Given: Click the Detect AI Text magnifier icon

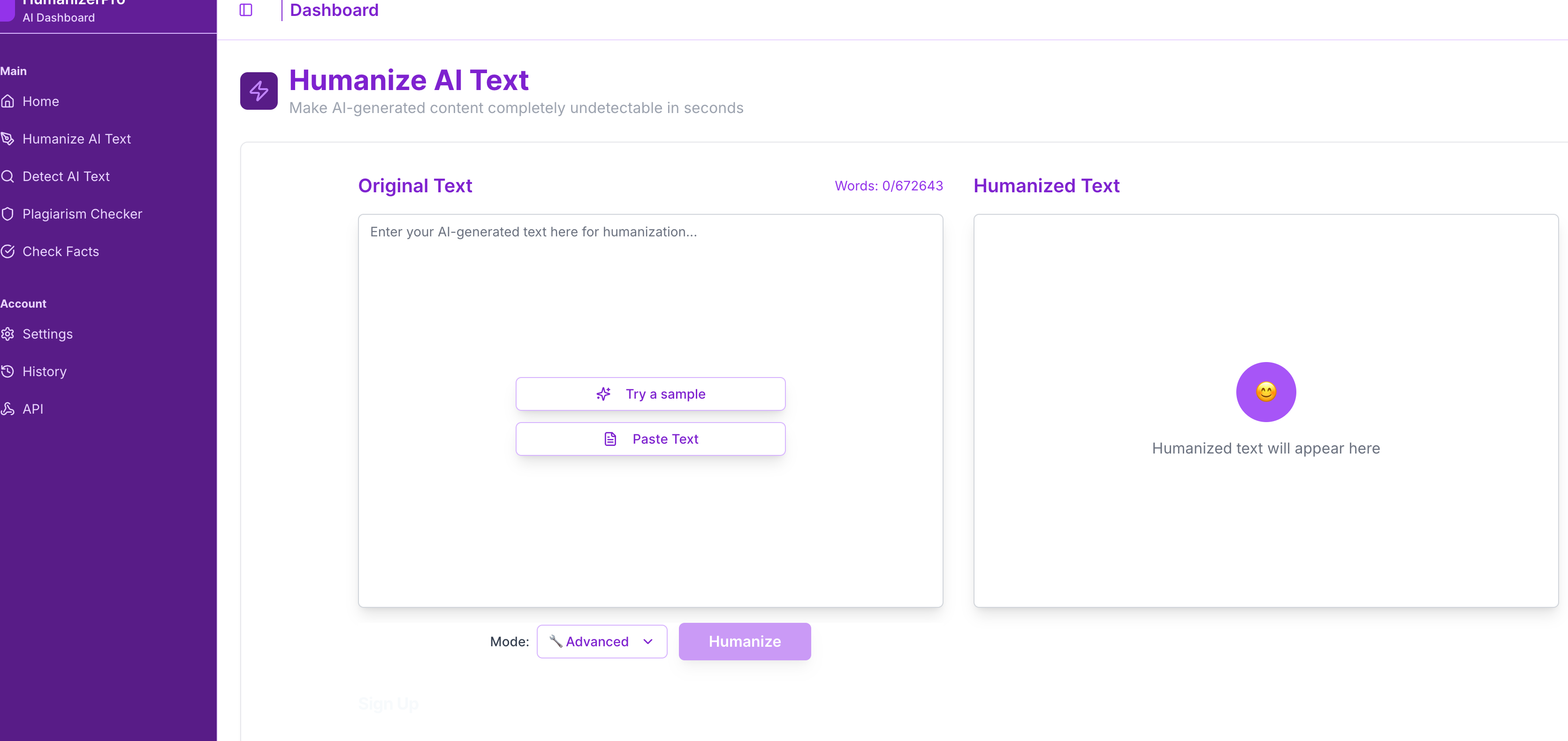Looking at the screenshot, I should point(8,176).
